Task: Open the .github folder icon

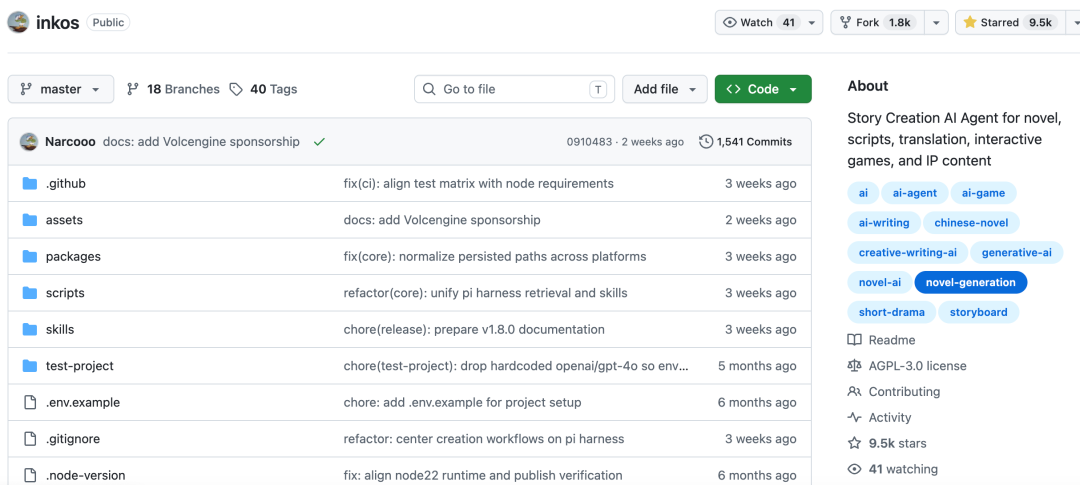Action: (30, 184)
